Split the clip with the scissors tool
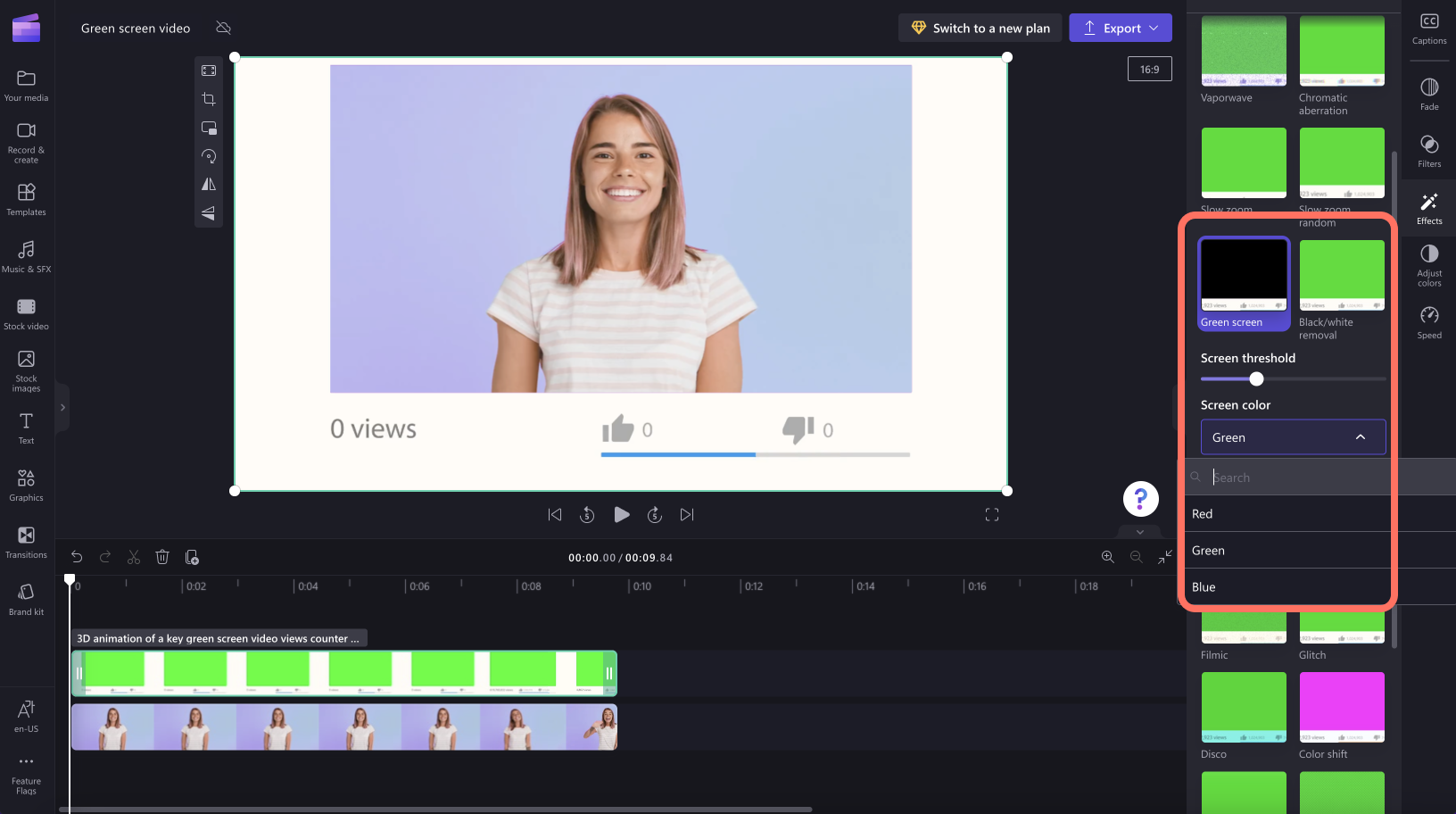Screen dimensions: 1456x814 click(133, 556)
